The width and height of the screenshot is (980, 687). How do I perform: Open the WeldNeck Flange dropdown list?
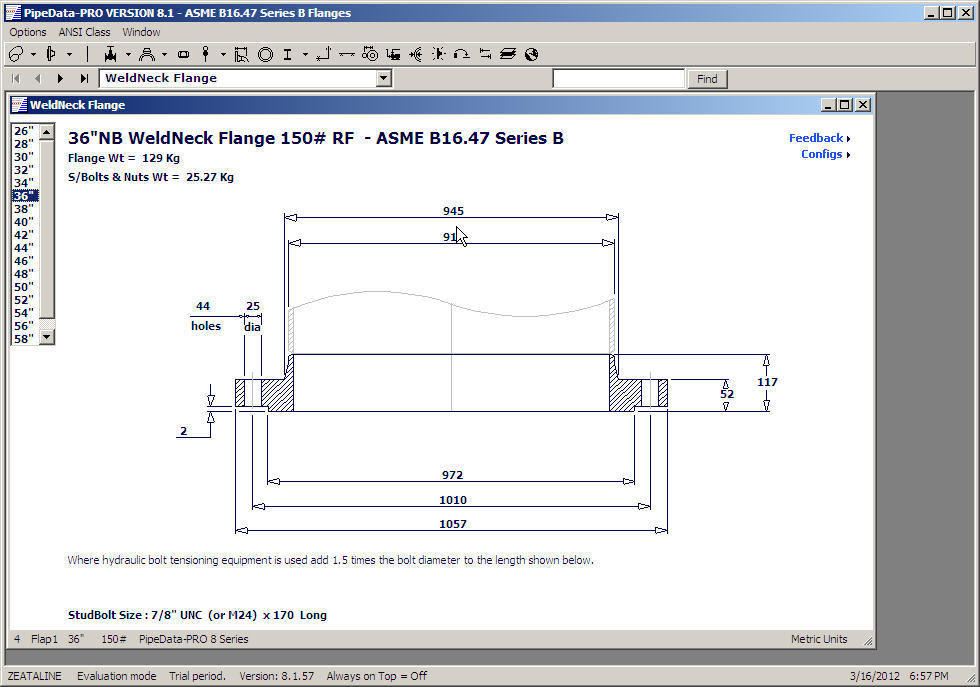click(384, 78)
